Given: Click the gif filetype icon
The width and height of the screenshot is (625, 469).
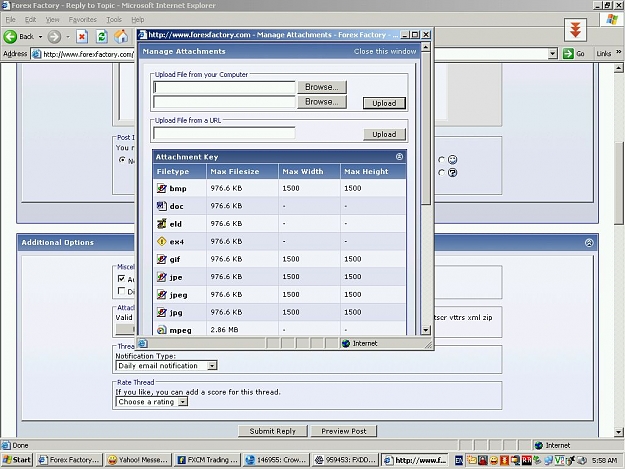Looking at the screenshot, I should (x=161, y=259).
